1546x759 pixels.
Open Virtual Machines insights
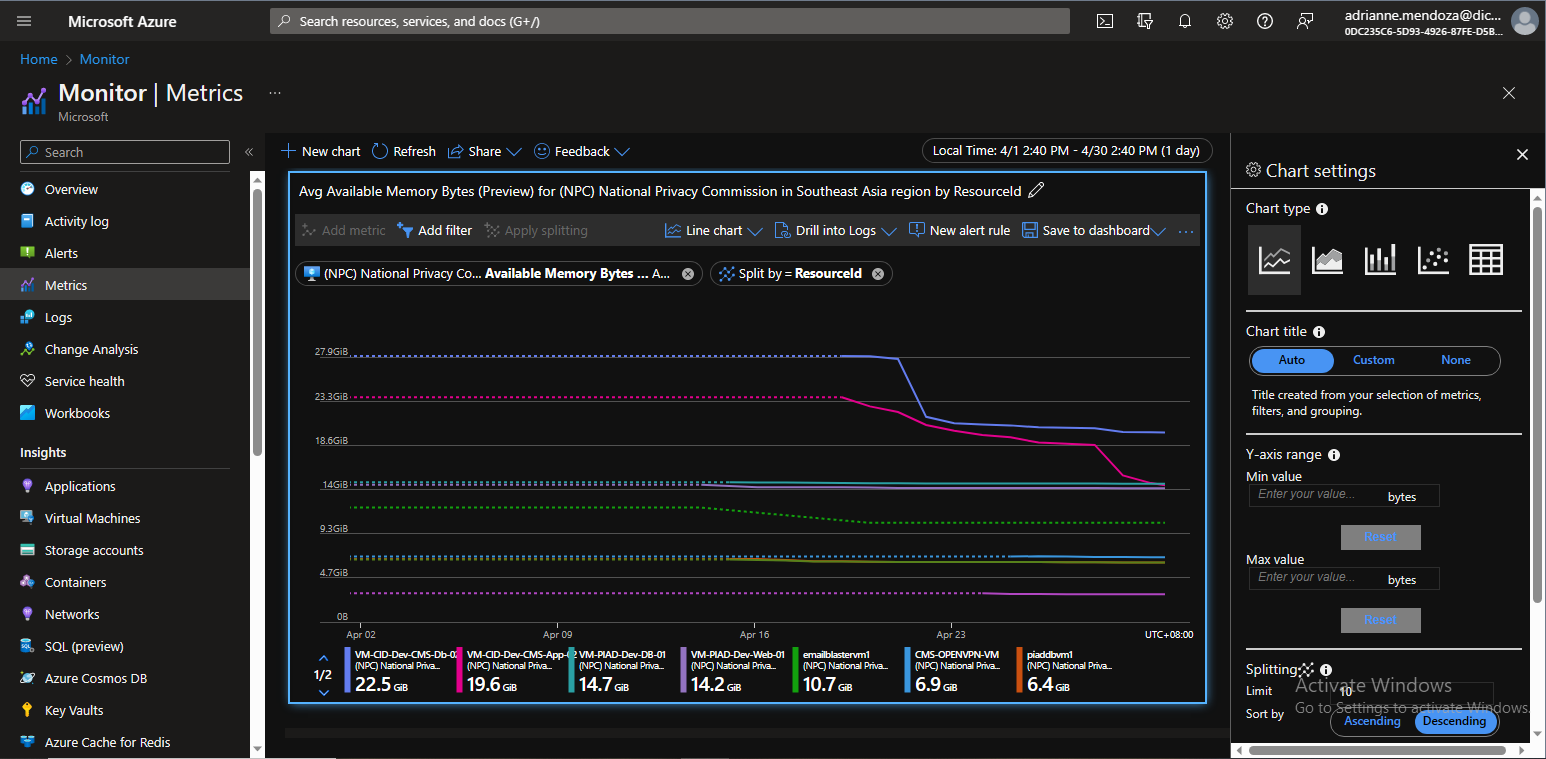(92, 519)
